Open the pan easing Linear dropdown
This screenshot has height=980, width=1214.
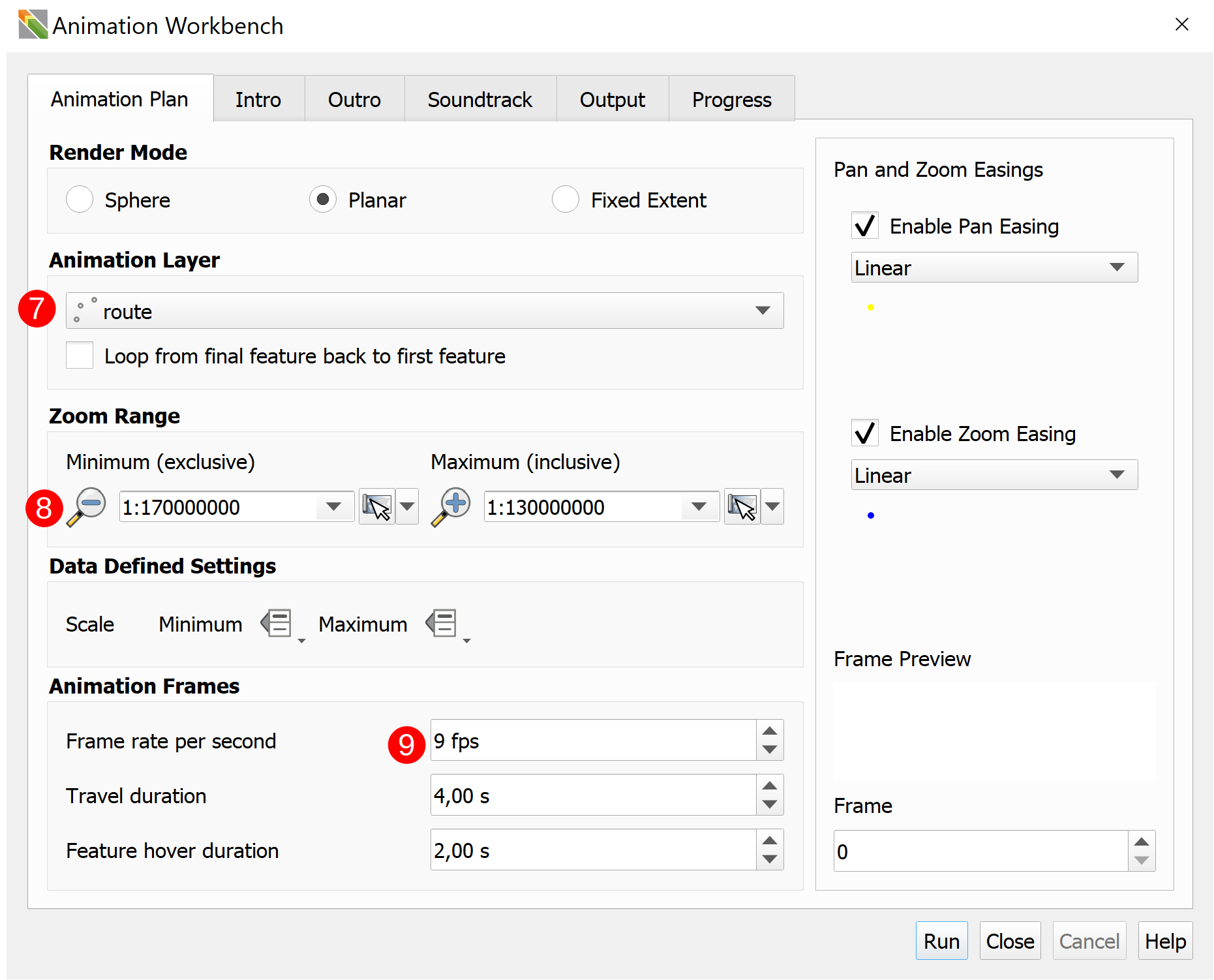[x=994, y=268]
